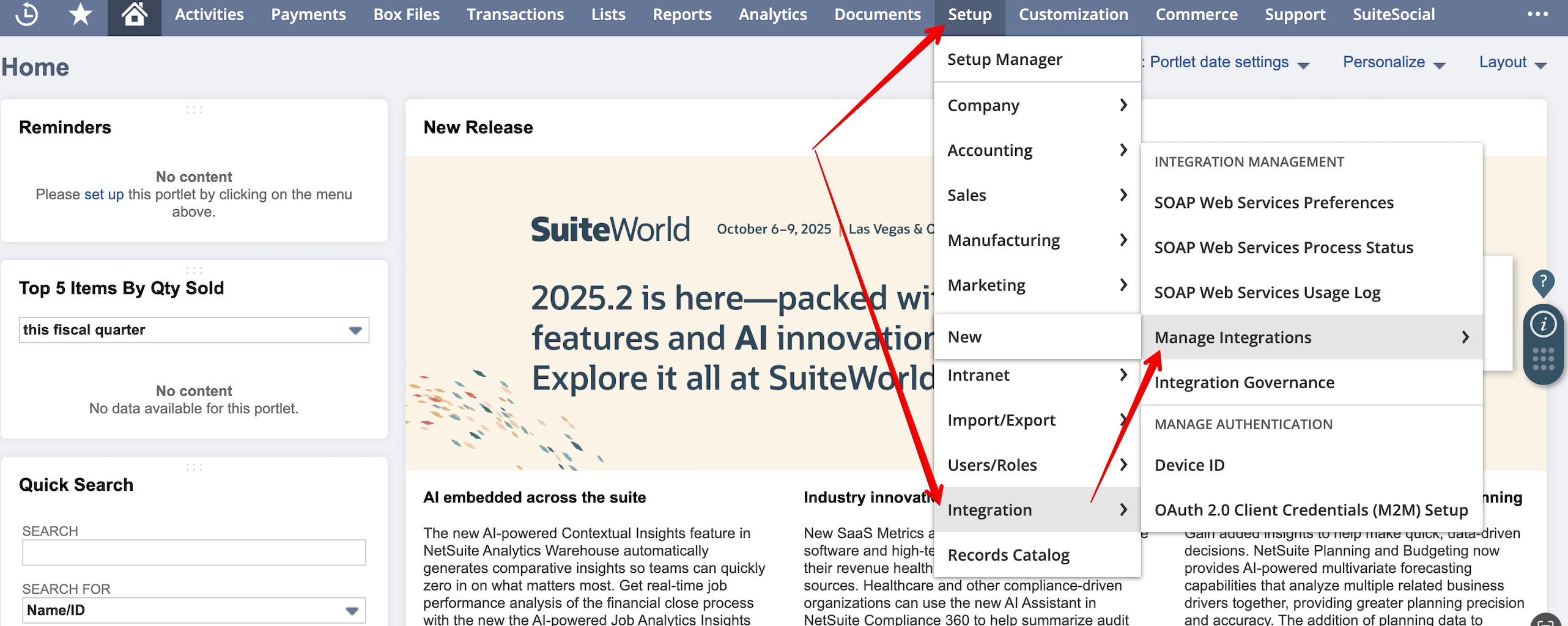Select Setup Manager menu item
1568x626 pixels.
[x=1037, y=59]
